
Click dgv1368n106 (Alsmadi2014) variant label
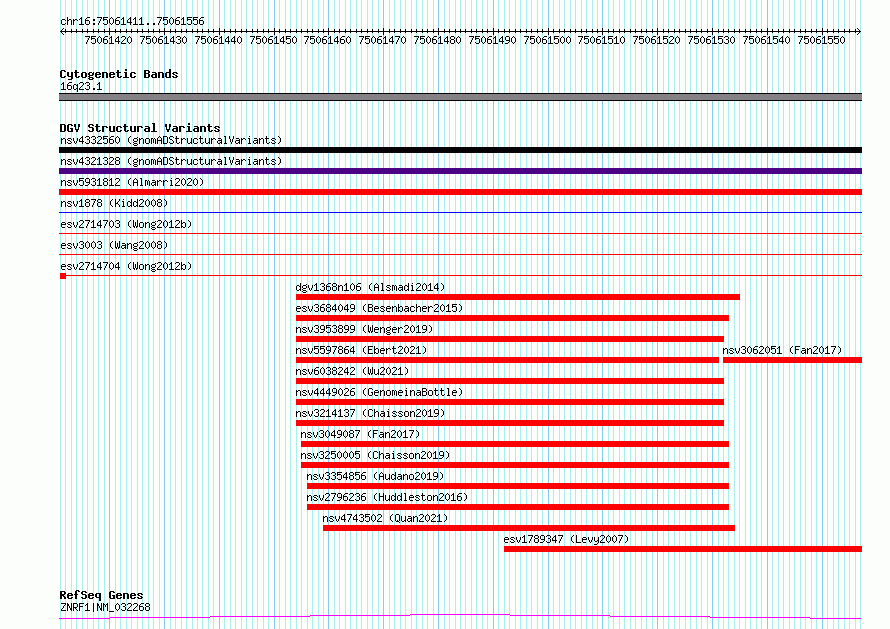click(x=371, y=287)
